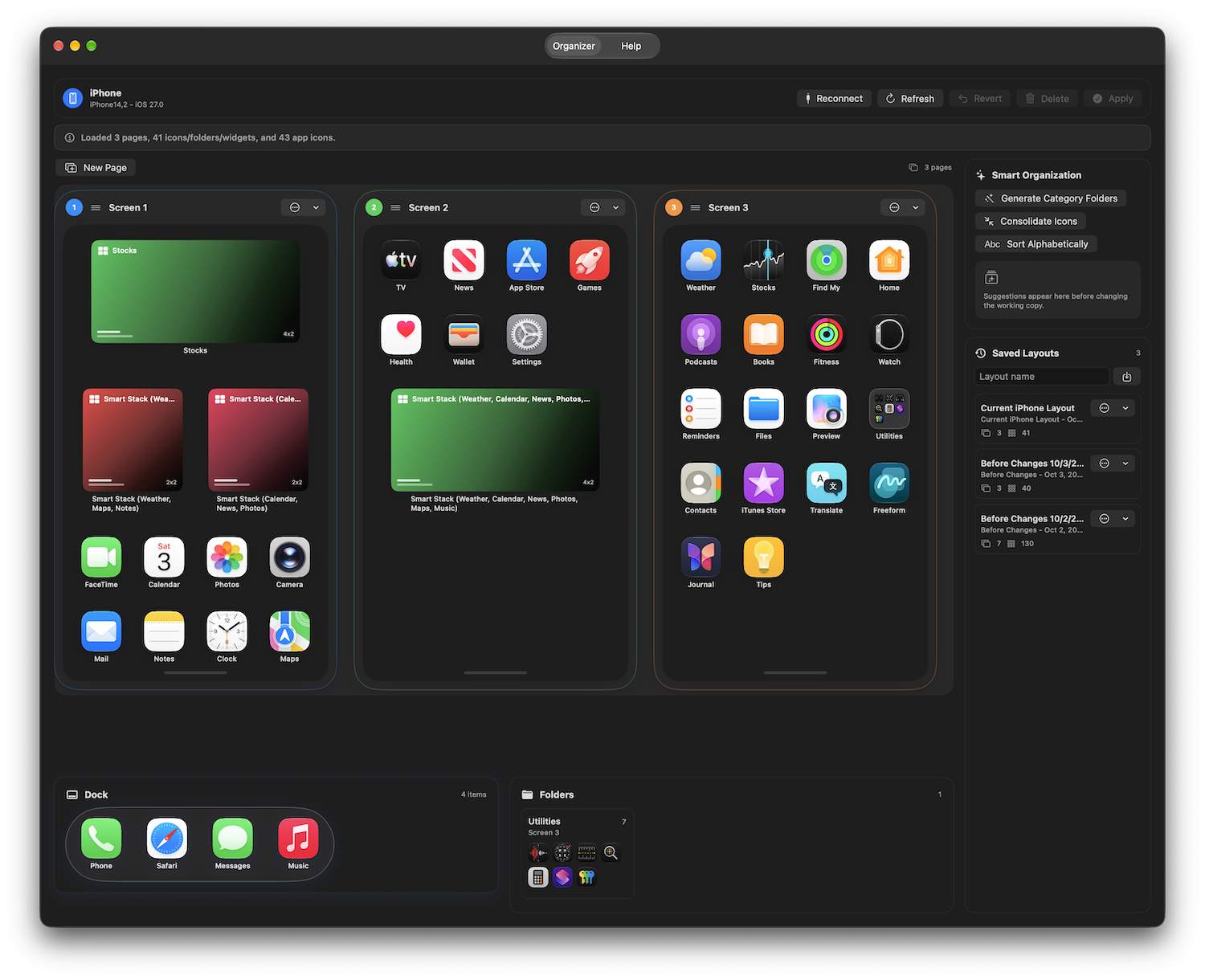Click the Freeform app icon

pos(889,483)
